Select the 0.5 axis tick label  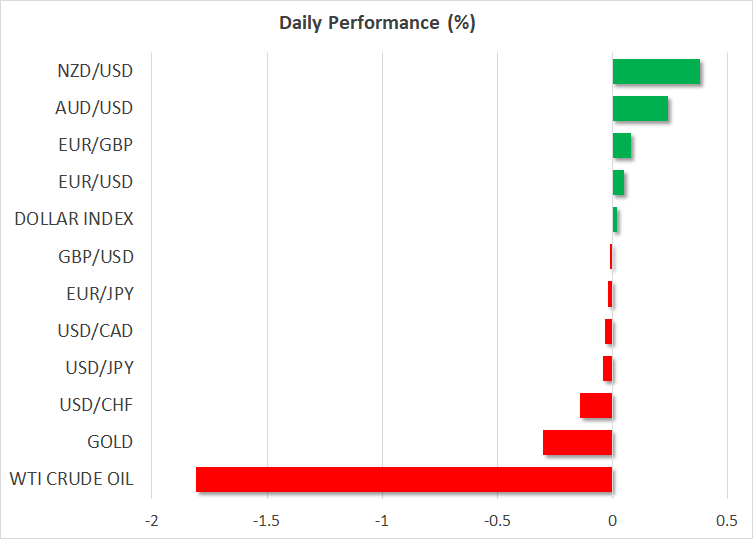coord(727,520)
